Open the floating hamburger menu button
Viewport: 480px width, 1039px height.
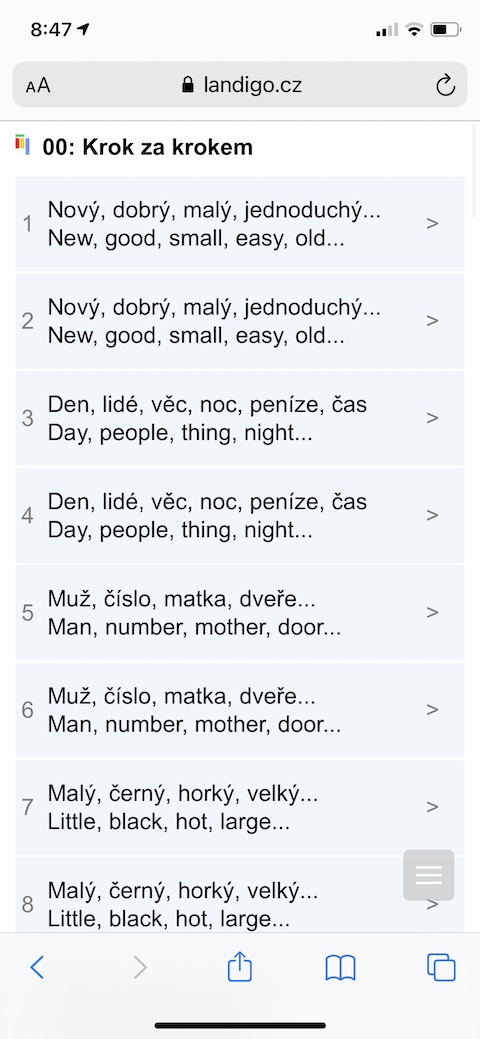(x=428, y=875)
